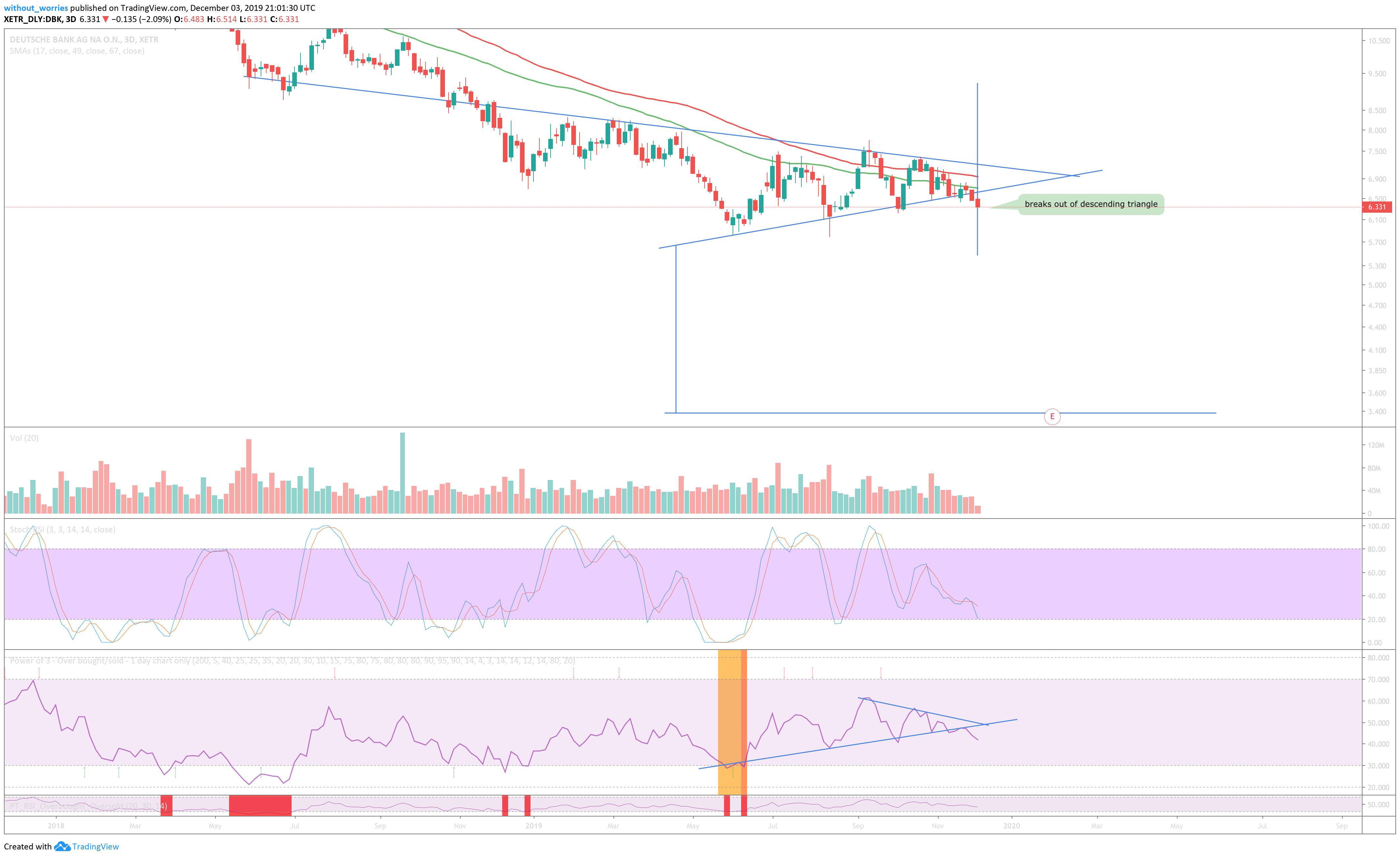Click the 3.400 price axis label

click(1377, 412)
